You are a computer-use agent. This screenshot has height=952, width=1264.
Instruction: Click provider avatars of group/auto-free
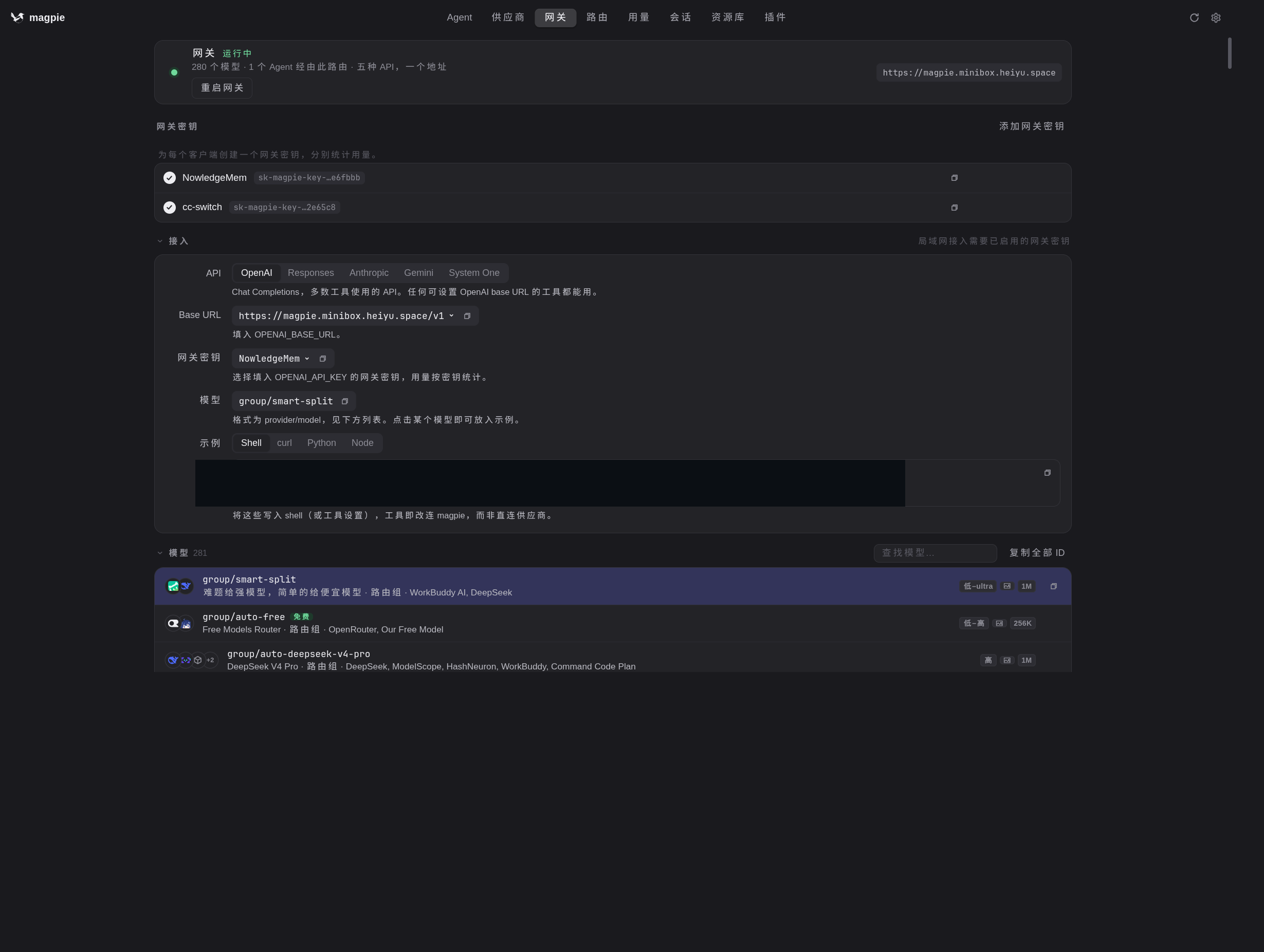(x=179, y=623)
